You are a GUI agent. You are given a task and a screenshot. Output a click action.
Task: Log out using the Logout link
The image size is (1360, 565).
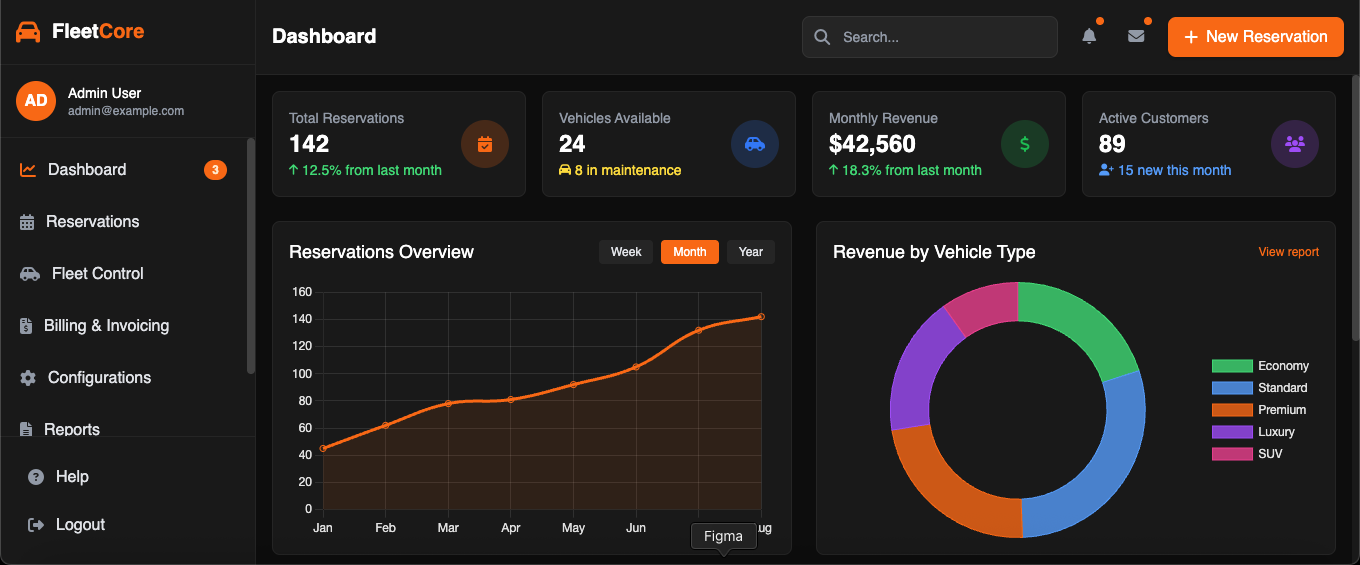pos(80,525)
